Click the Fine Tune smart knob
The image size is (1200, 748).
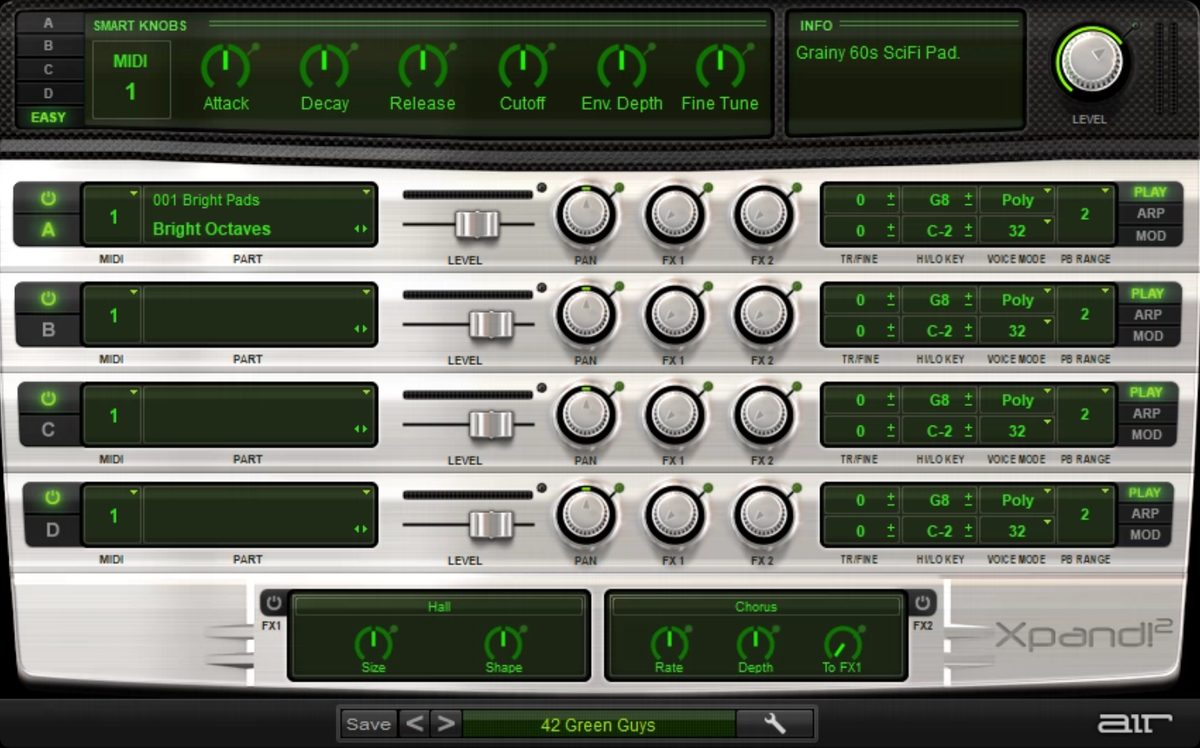(x=719, y=67)
